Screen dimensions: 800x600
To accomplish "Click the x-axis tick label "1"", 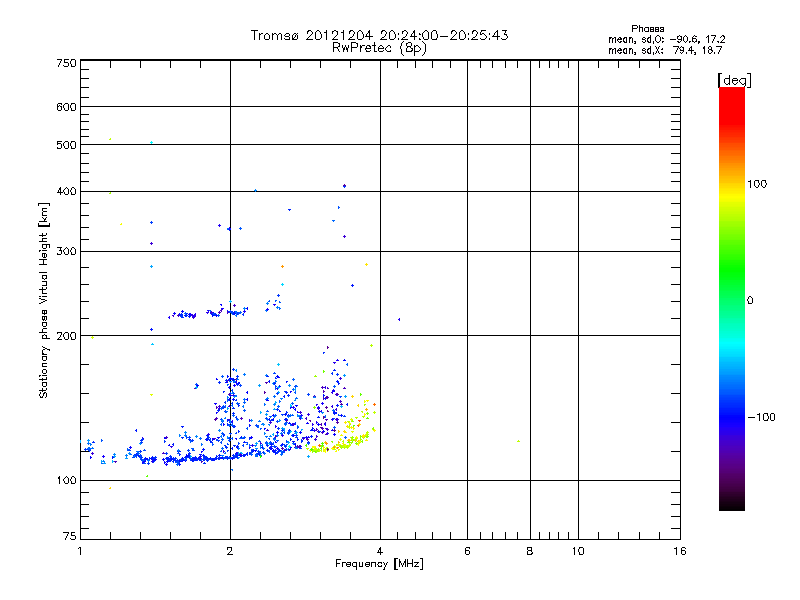I will click(x=80, y=551).
